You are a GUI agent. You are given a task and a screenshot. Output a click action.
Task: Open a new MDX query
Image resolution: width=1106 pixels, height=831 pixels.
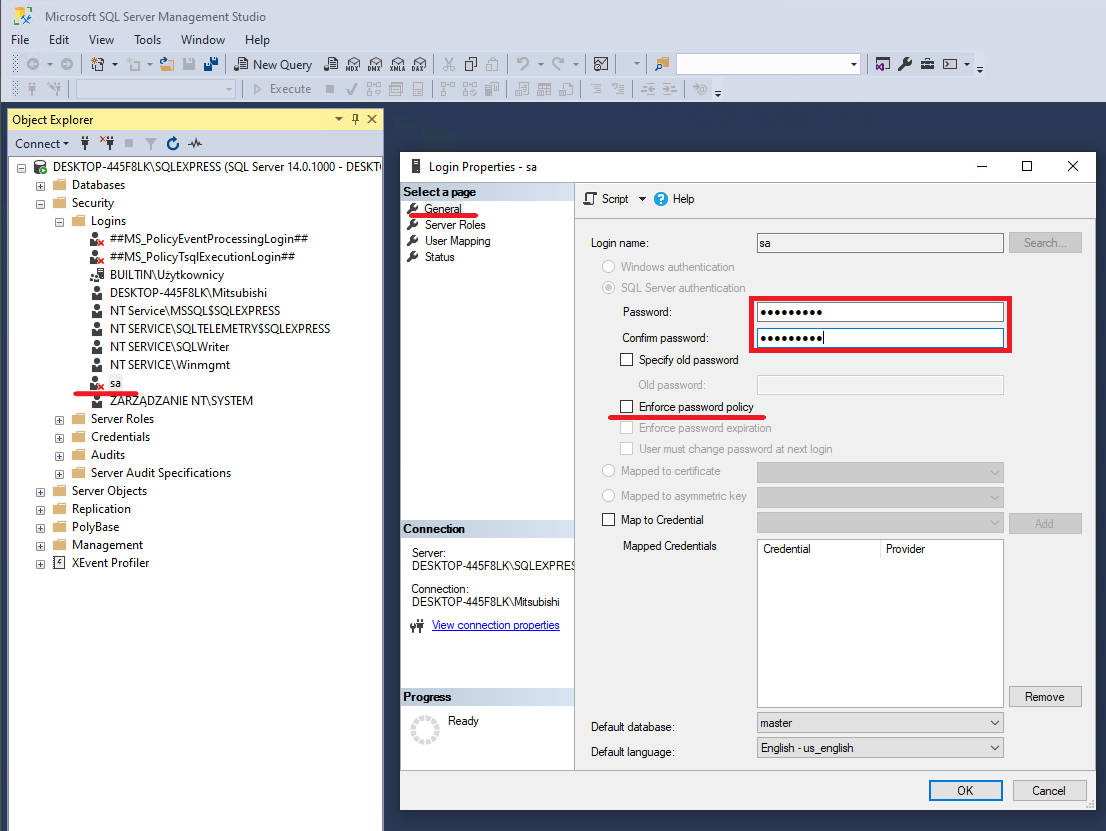(353, 64)
